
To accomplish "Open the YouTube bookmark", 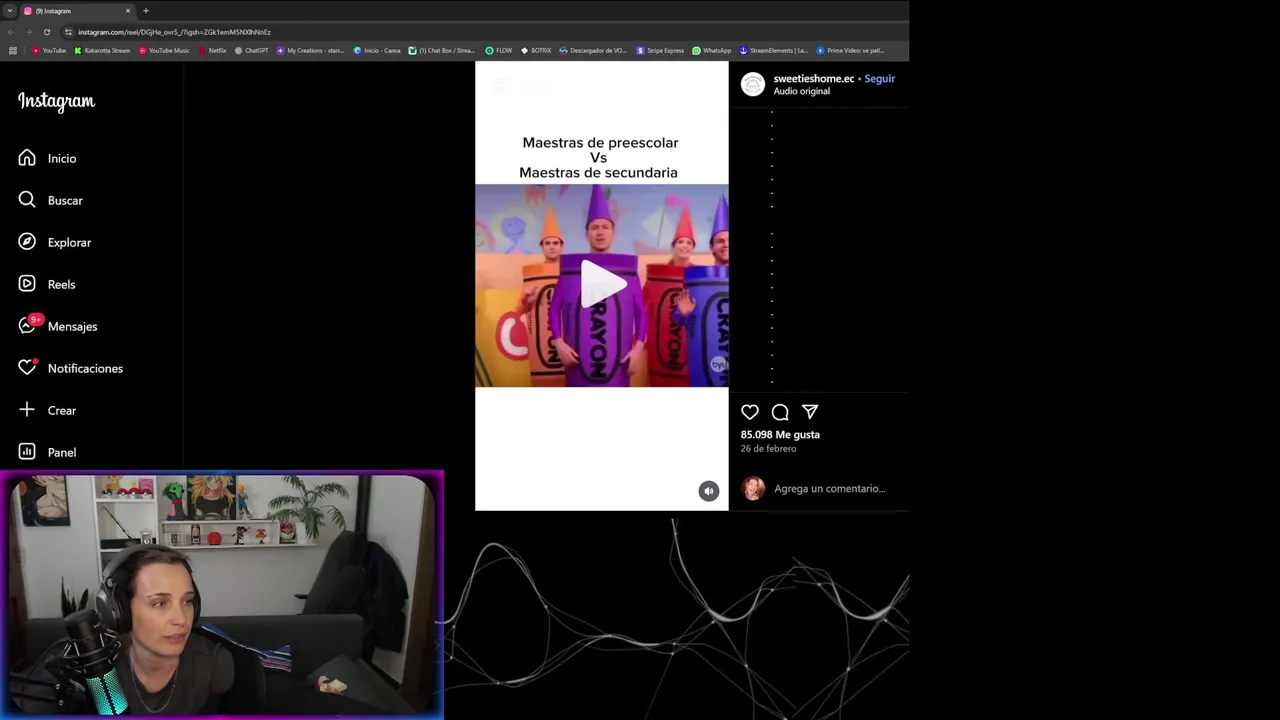I will (x=49, y=50).
